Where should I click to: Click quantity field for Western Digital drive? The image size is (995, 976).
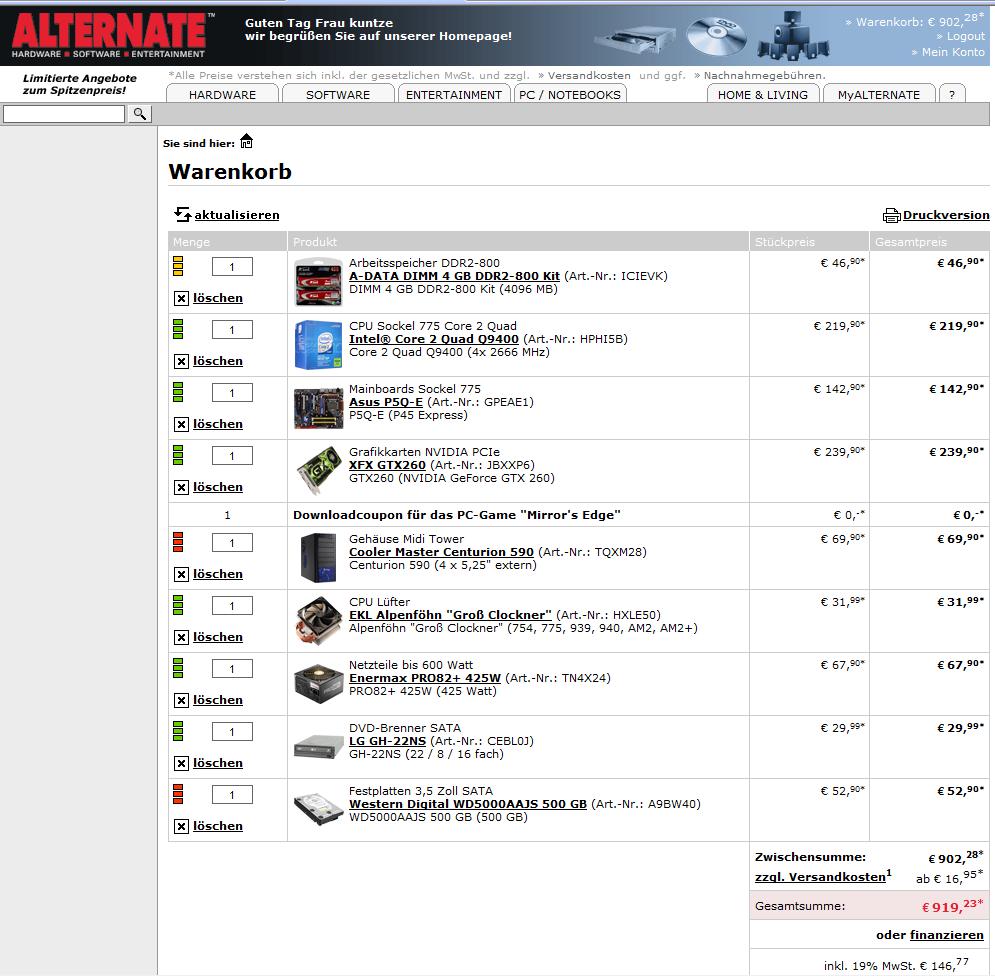click(x=232, y=795)
